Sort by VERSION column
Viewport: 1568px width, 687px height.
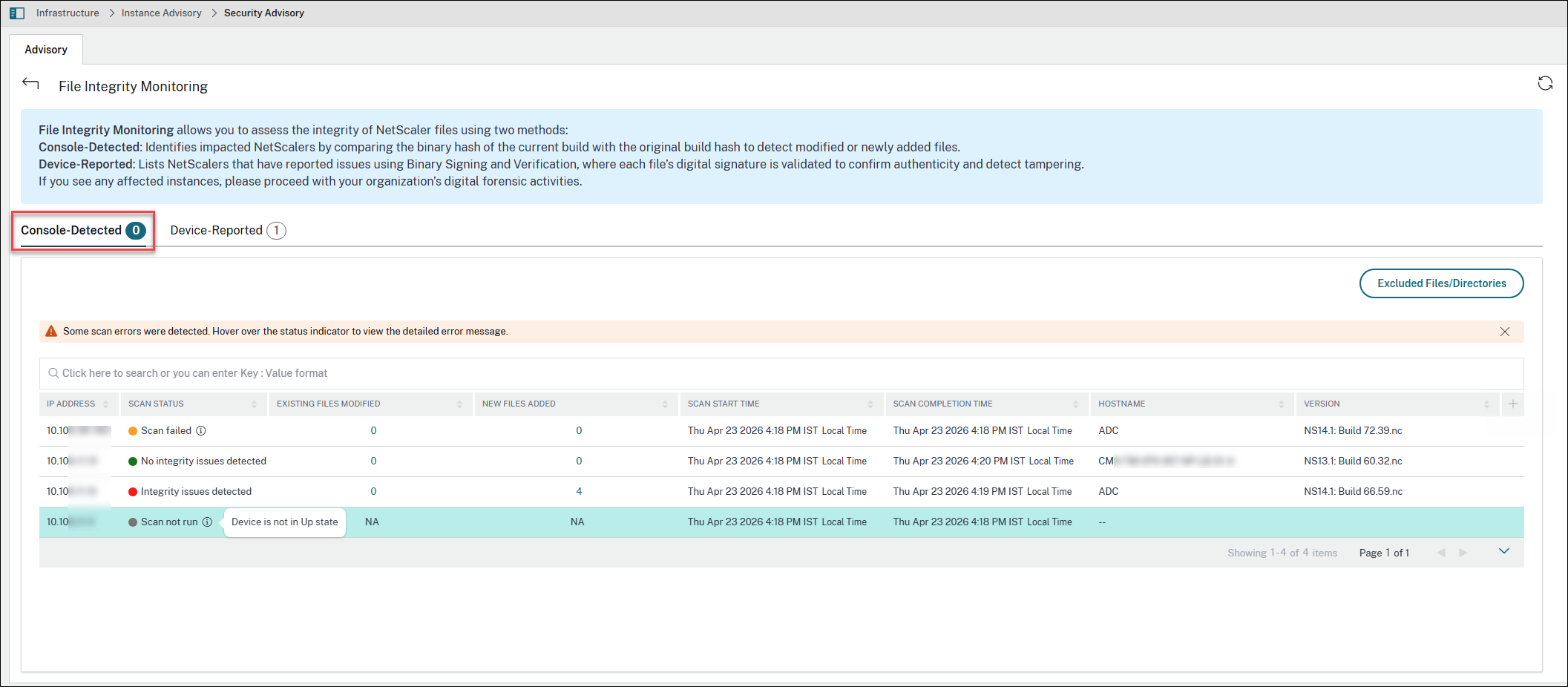click(1486, 404)
